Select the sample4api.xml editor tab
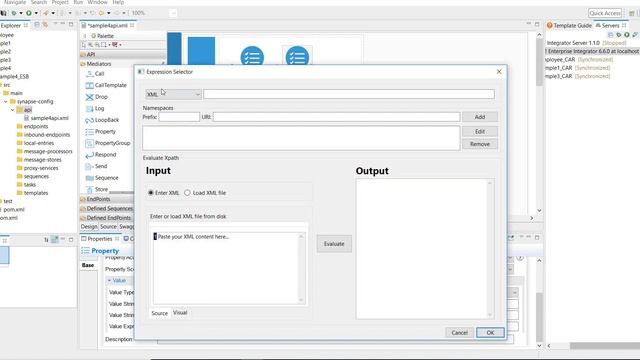 click(x=108, y=25)
